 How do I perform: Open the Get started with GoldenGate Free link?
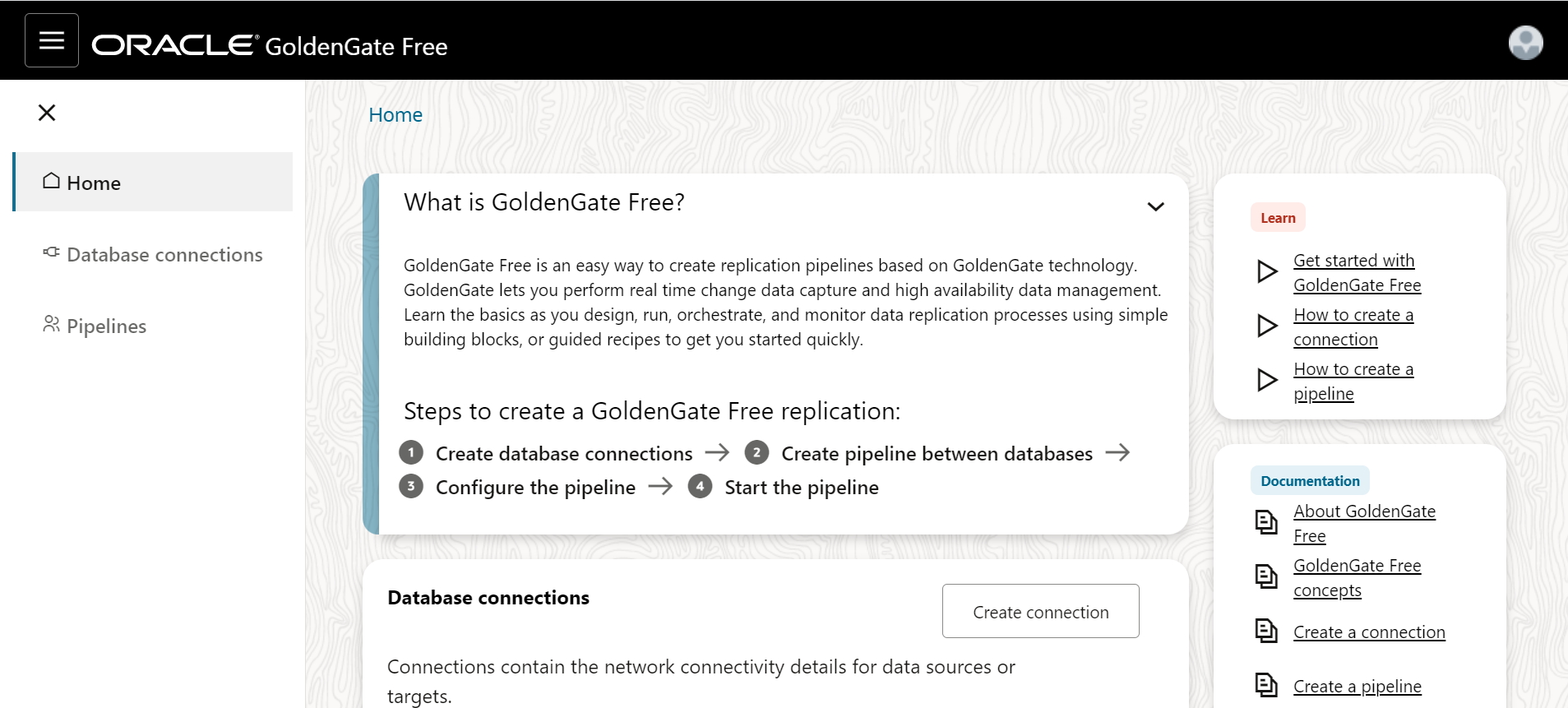1356,273
